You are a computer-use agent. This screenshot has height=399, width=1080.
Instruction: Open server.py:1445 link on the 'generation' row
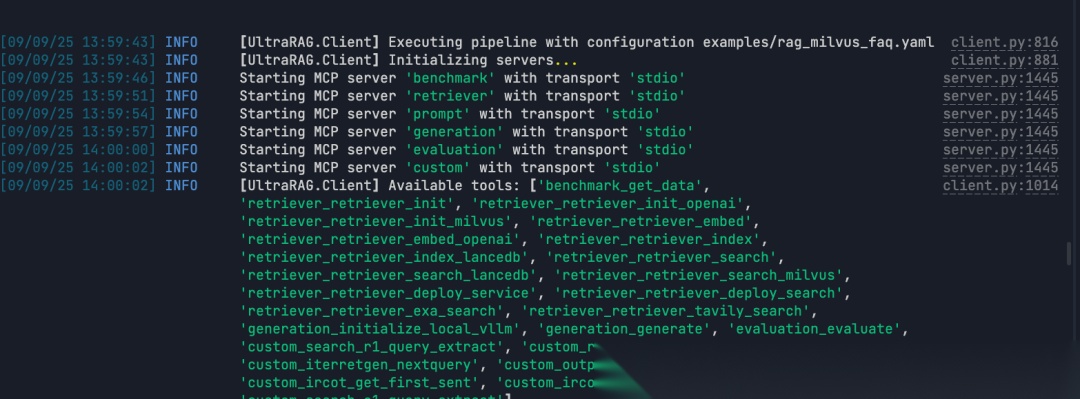click(x=1000, y=132)
